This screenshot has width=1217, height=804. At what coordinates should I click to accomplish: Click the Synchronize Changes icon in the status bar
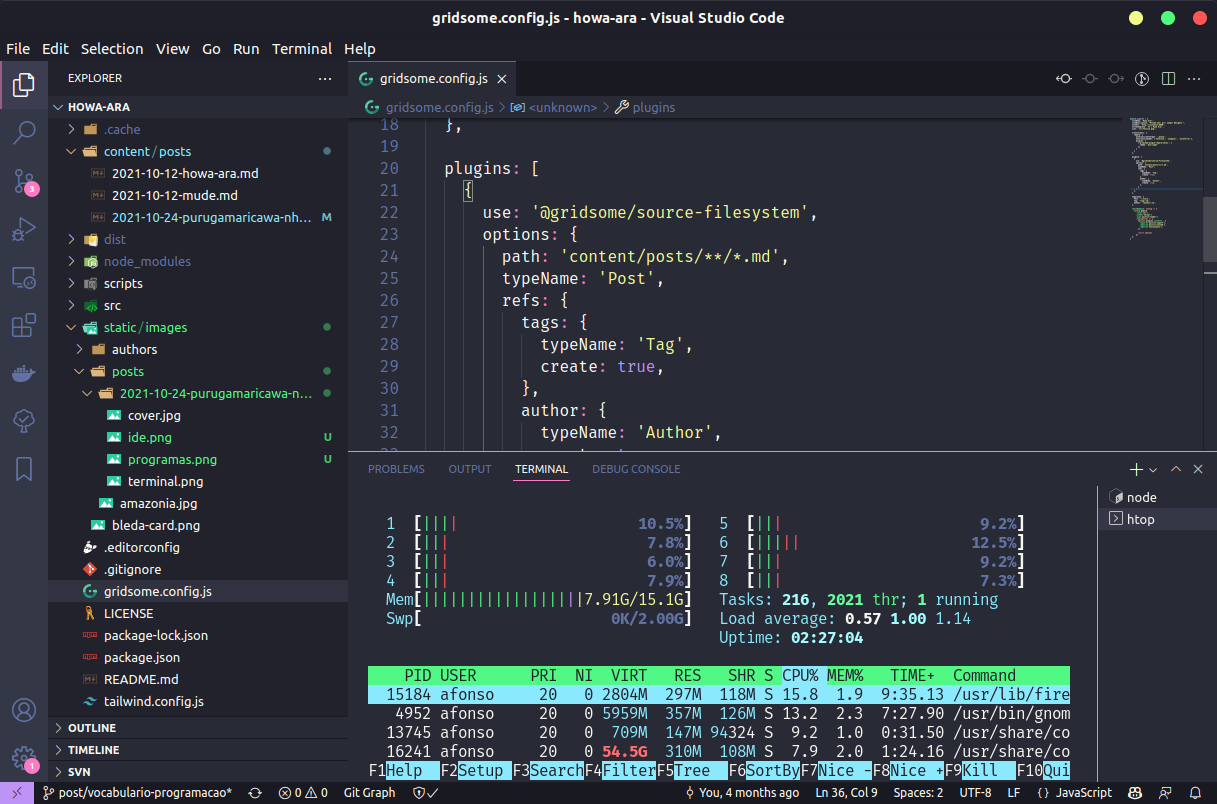pos(255,792)
